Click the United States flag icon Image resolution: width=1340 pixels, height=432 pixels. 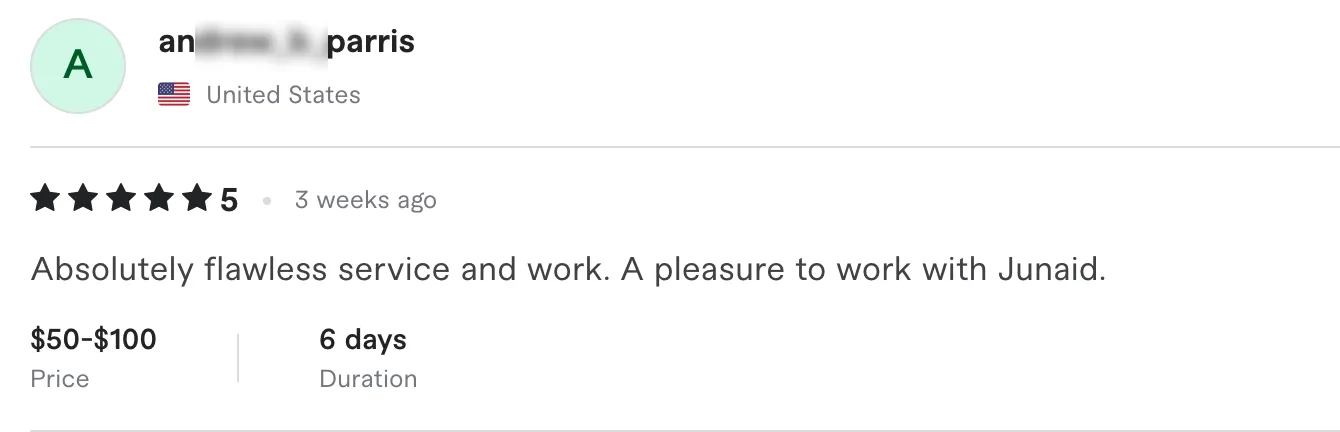[174, 95]
